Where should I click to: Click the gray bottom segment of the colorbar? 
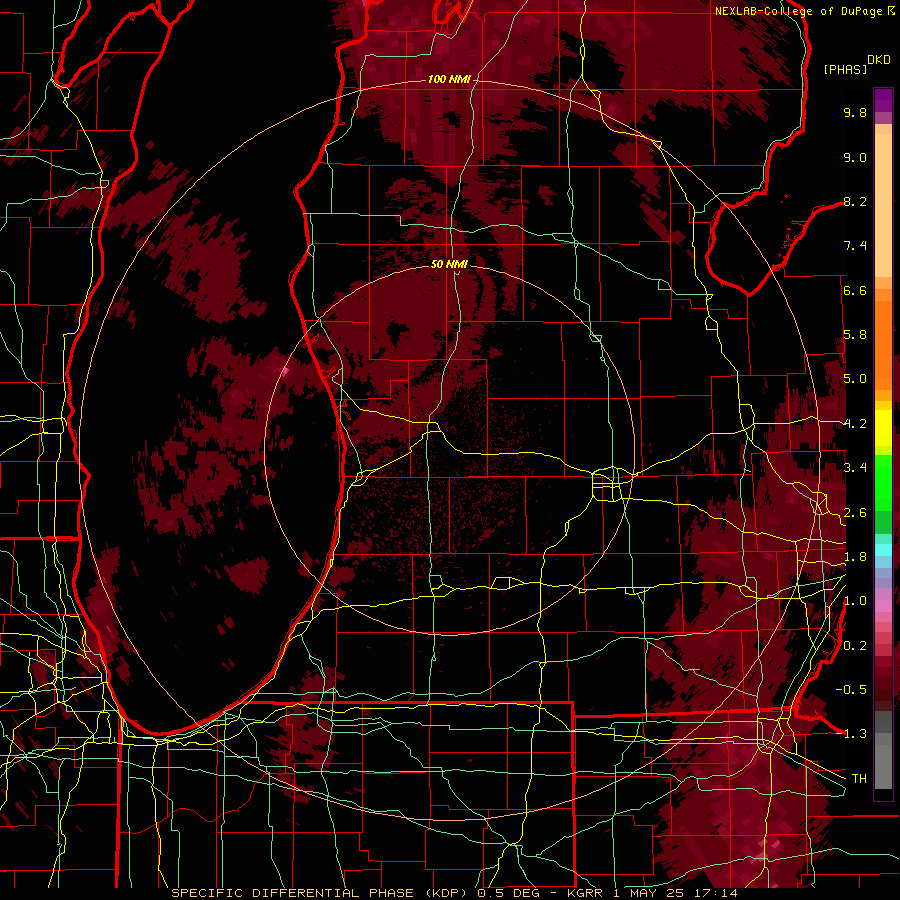click(x=883, y=750)
